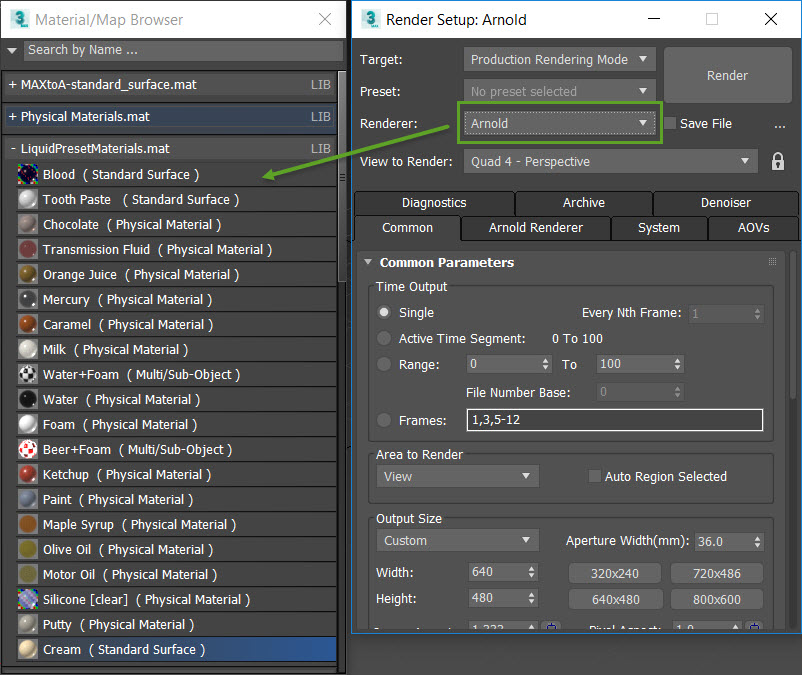Click the Milk material sphere icon
Viewport: 802px width, 675px height.
28,350
